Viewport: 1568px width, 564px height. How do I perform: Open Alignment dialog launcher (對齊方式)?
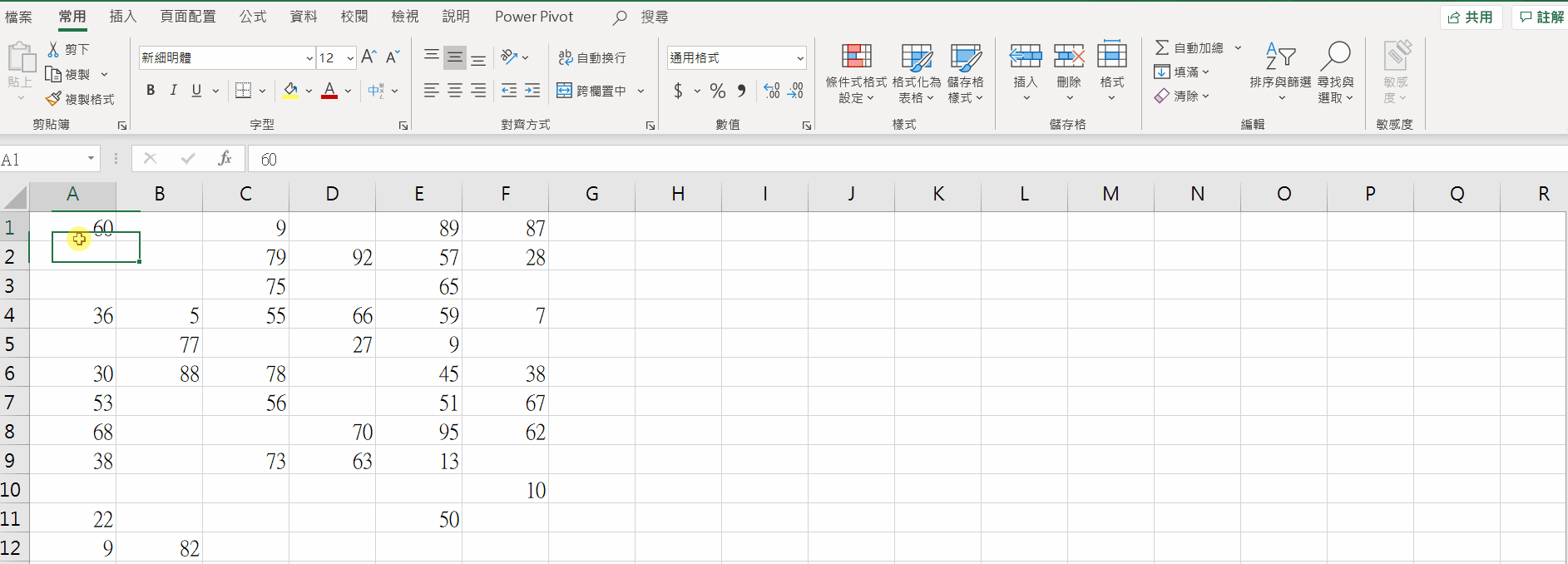click(650, 125)
